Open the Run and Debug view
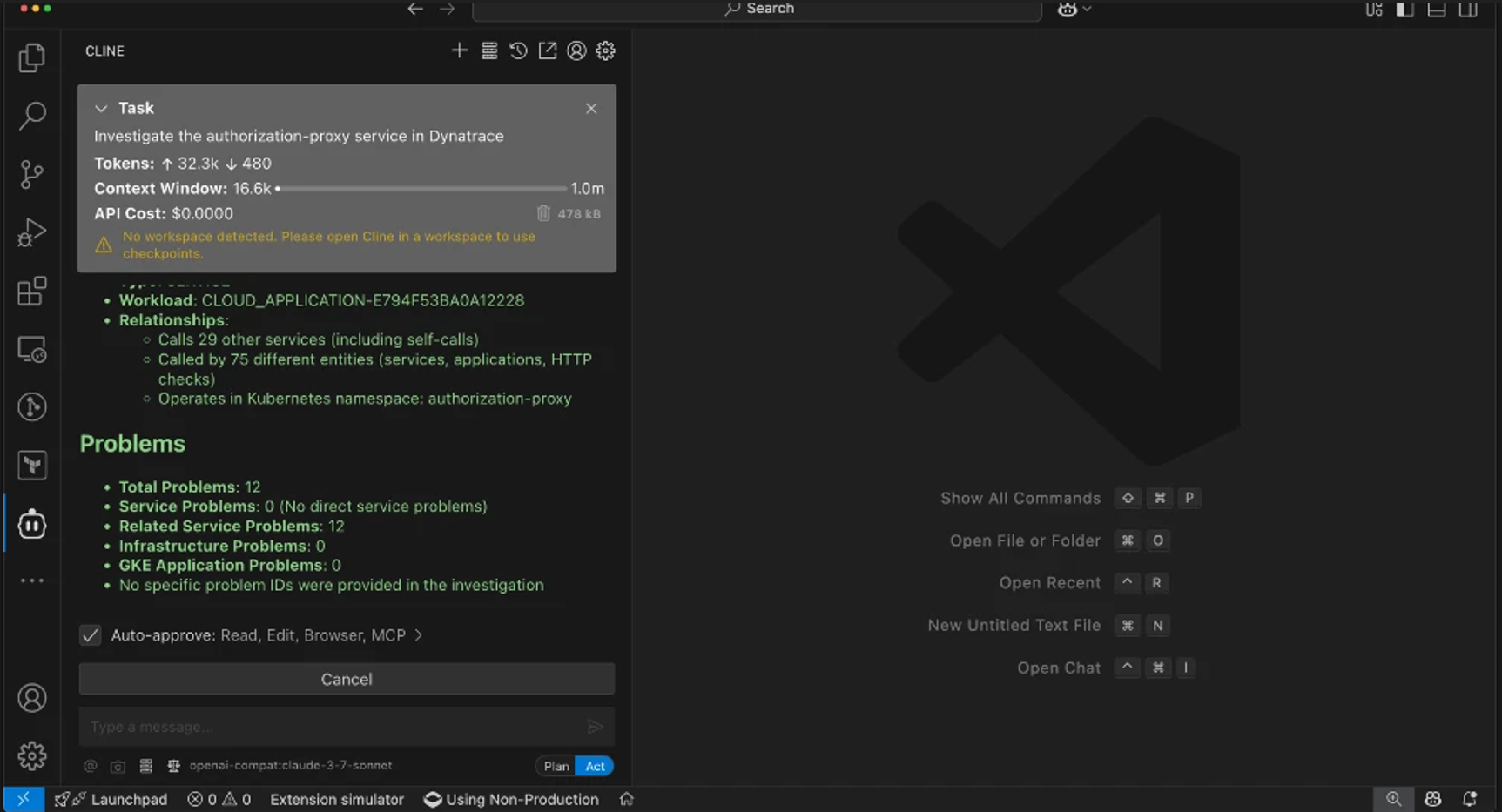1502x812 pixels. (x=32, y=232)
